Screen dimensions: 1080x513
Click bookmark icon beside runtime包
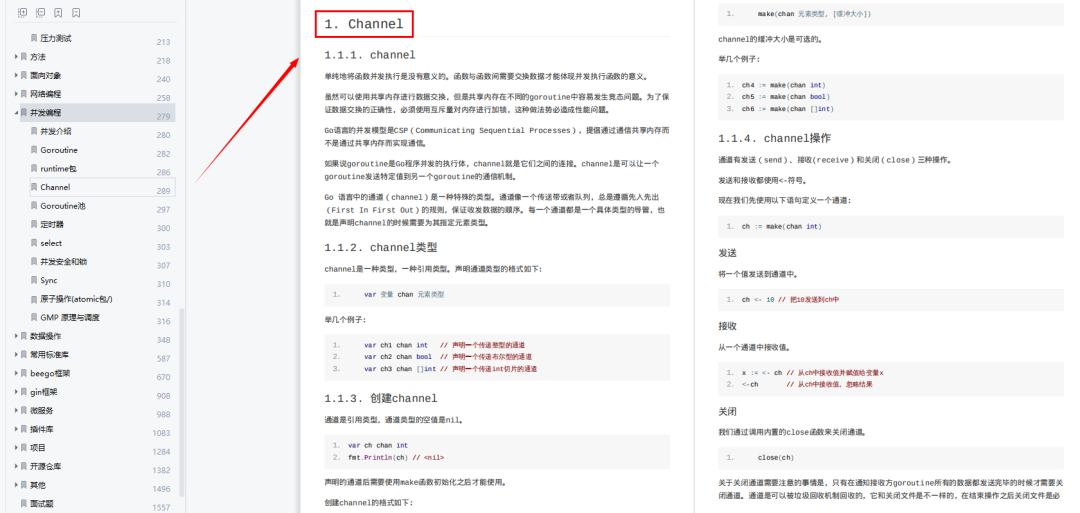34,169
